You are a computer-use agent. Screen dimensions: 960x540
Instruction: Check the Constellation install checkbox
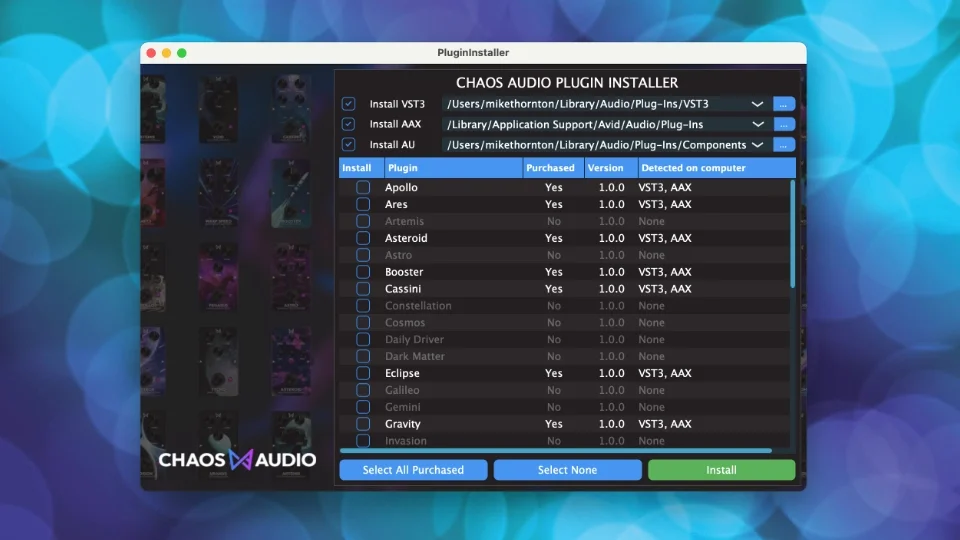(x=363, y=306)
